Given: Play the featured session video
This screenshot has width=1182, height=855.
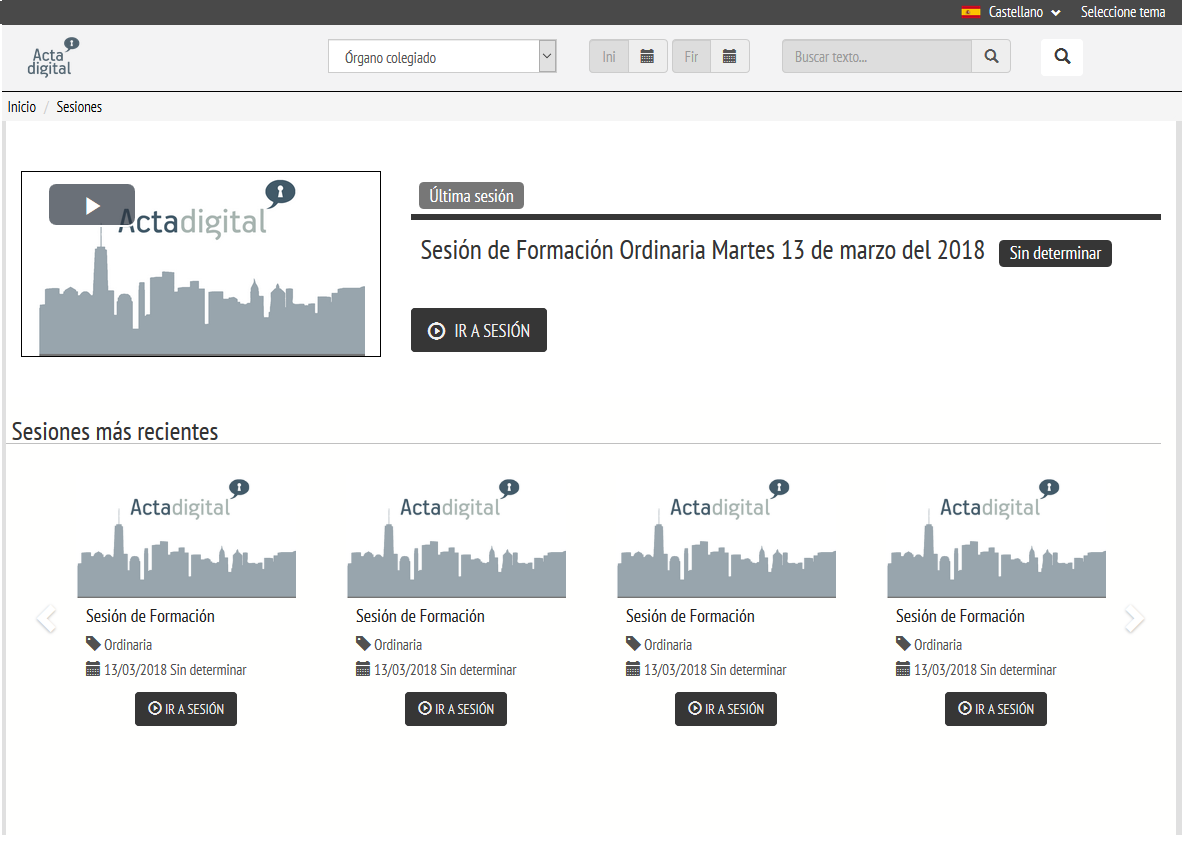Looking at the screenshot, I should 92,205.
